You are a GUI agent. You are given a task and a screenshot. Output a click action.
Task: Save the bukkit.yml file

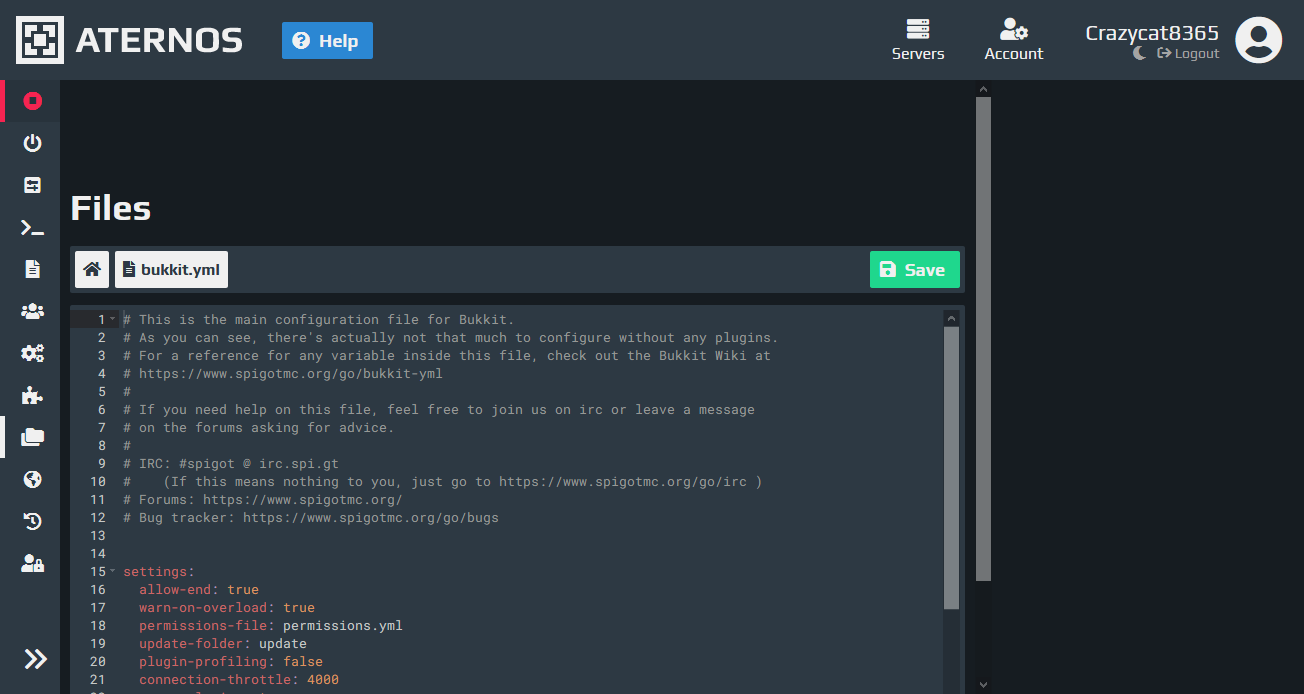tap(914, 269)
